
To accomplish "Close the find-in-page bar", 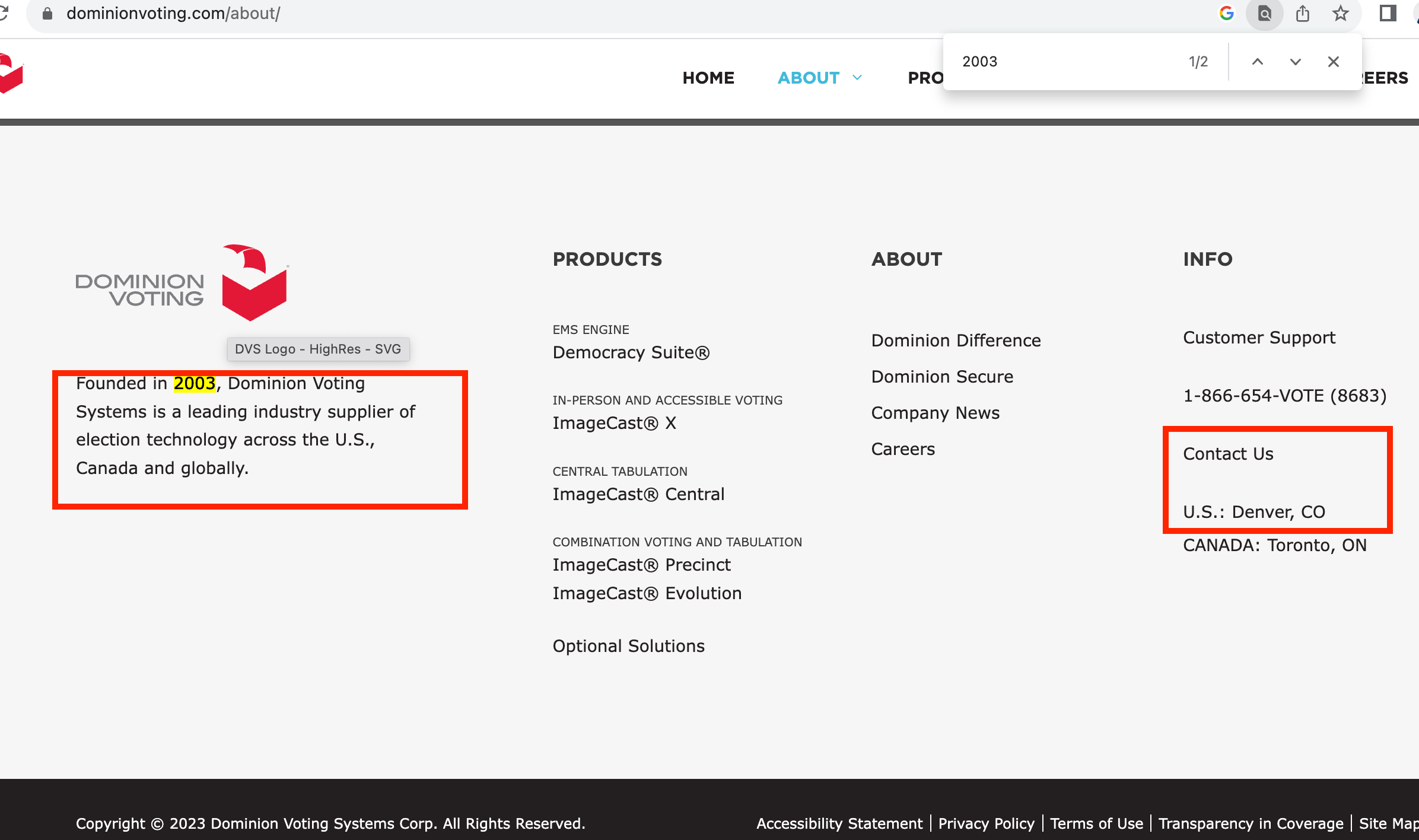I will 1333,62.
